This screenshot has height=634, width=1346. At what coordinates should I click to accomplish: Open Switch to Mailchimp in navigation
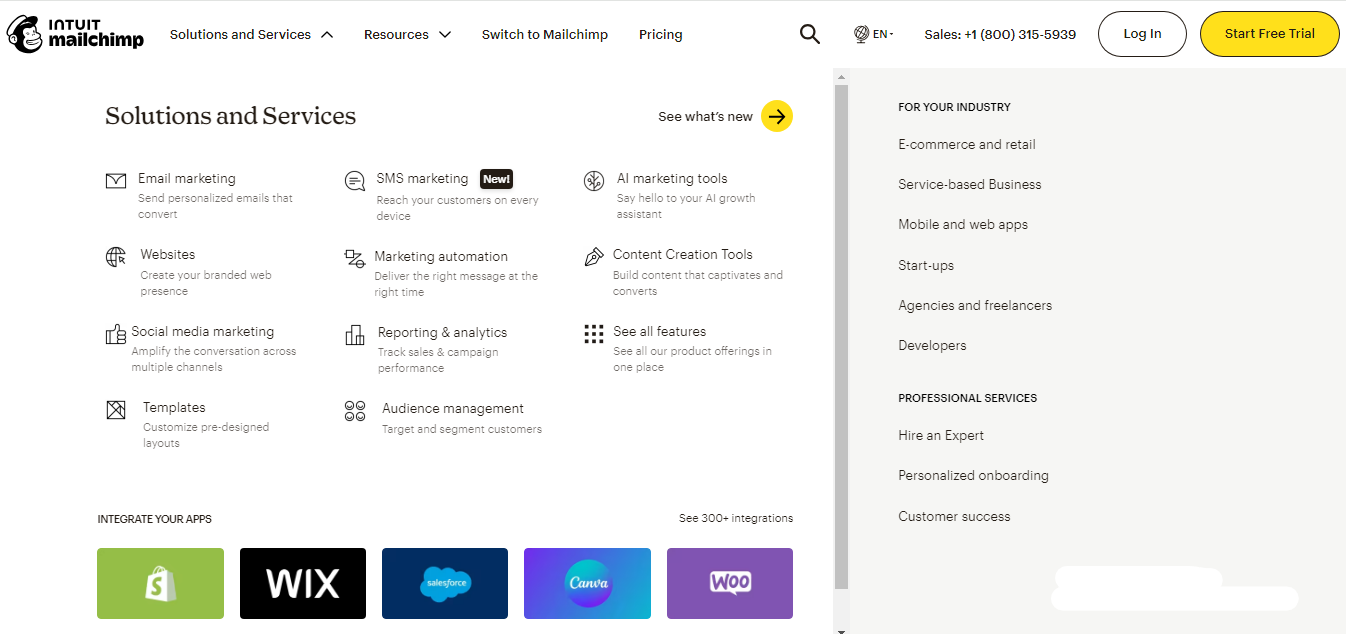[x=545, y=34]
